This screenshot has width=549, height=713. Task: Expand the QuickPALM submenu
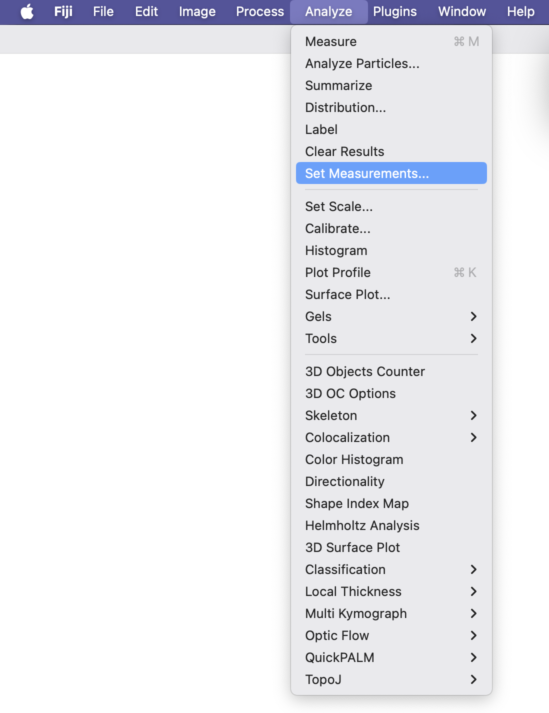click(391, 658)
